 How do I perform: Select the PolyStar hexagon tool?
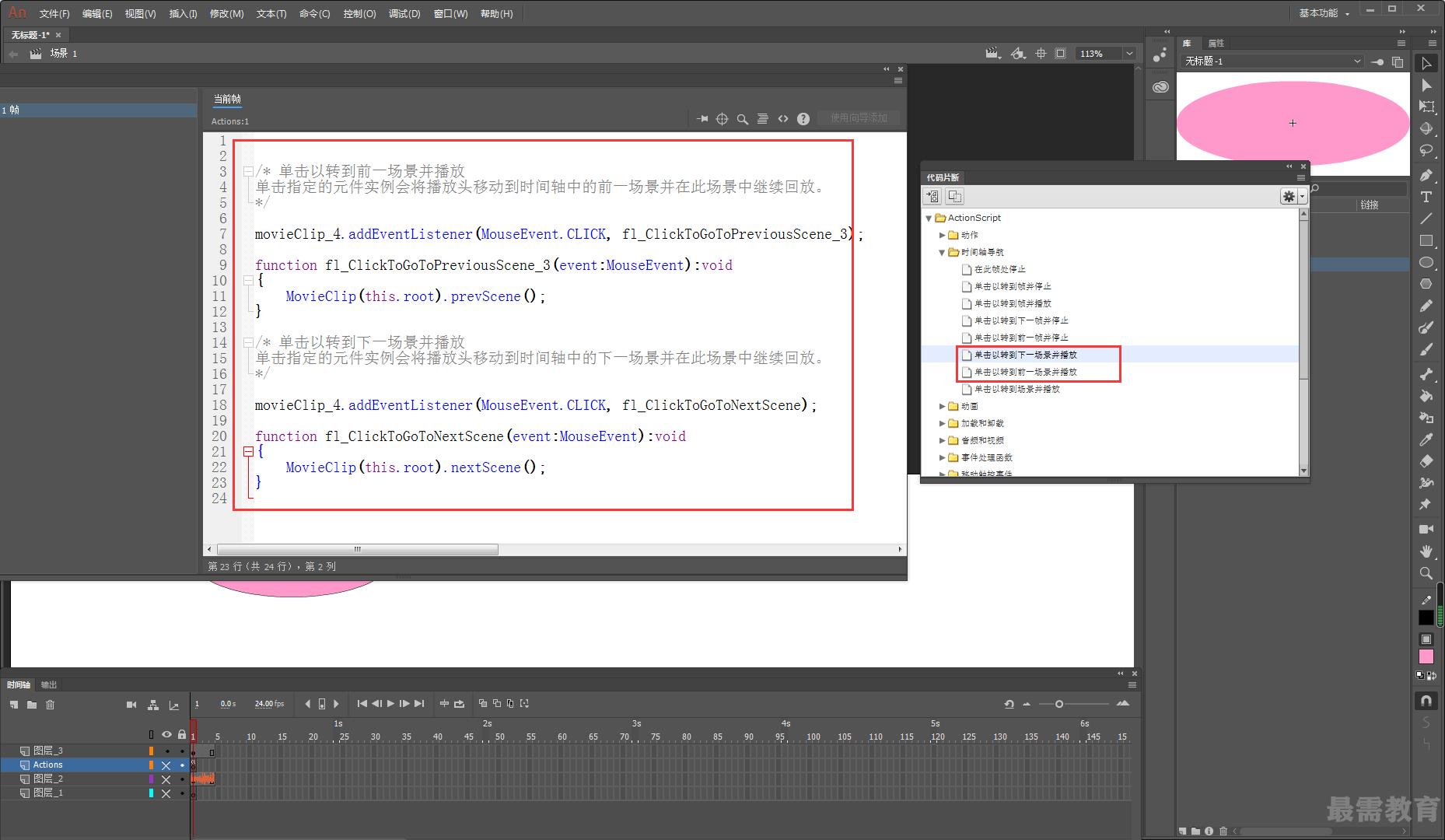(x=1426, y=285)
